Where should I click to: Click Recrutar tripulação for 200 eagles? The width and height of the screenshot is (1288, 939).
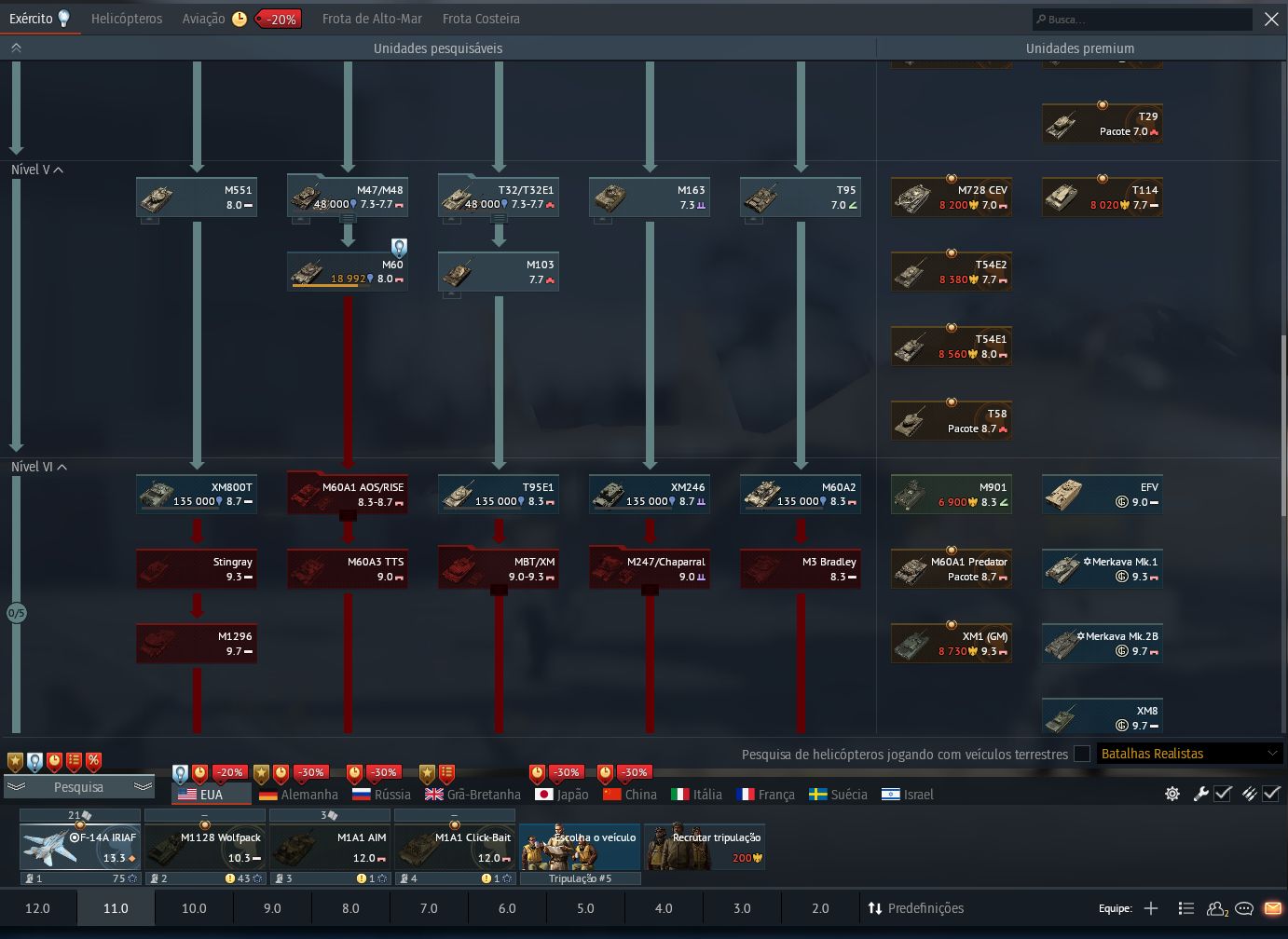click(x=705, y=847)
